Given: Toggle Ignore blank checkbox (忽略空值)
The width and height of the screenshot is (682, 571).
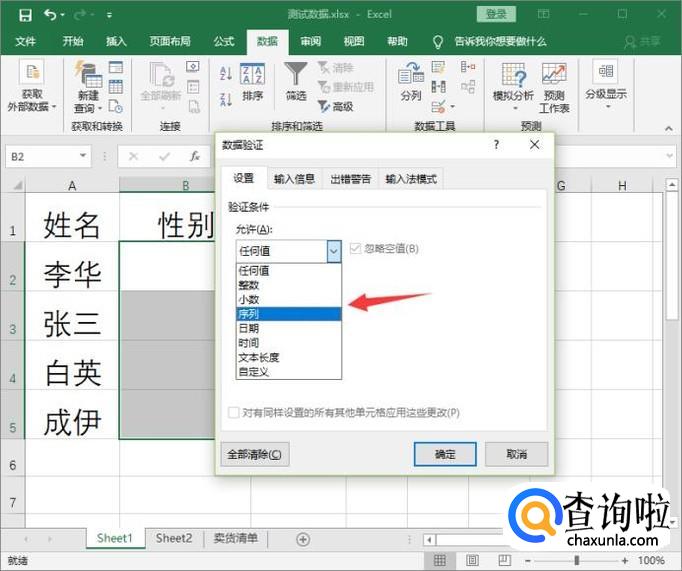Looking at the screenshot, I should click(355, 249).
